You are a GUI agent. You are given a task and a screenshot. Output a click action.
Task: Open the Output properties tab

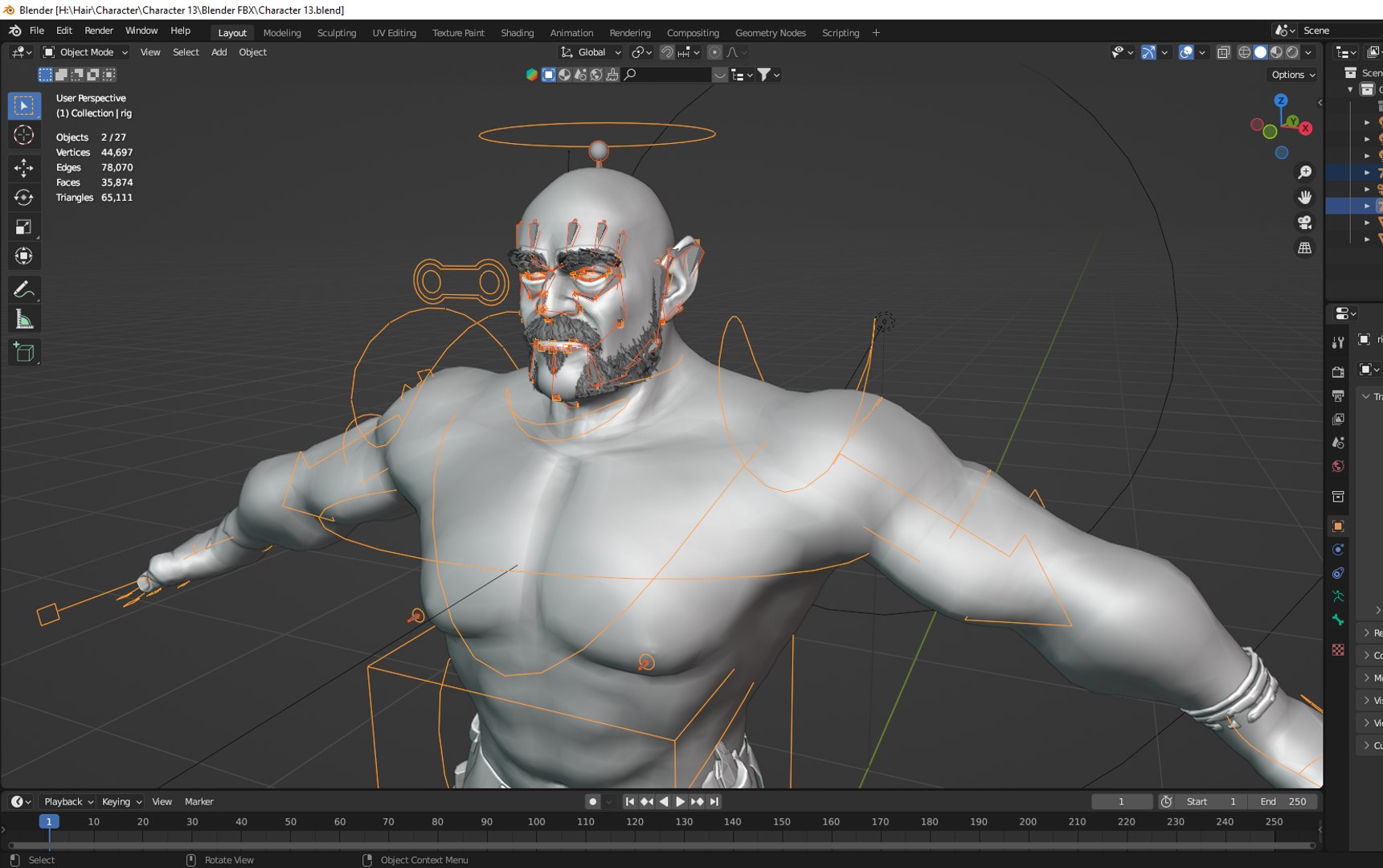pos(1338,395)
